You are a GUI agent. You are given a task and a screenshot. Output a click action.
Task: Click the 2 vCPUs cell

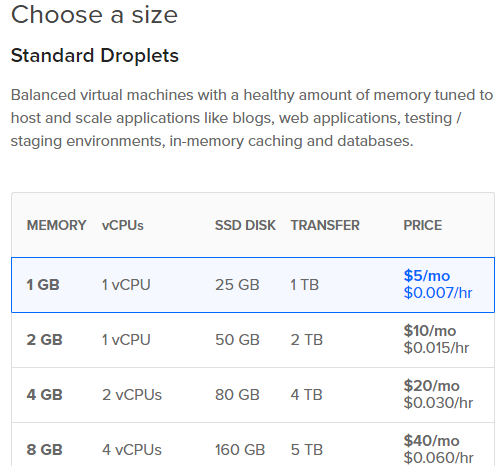[132, 395]
